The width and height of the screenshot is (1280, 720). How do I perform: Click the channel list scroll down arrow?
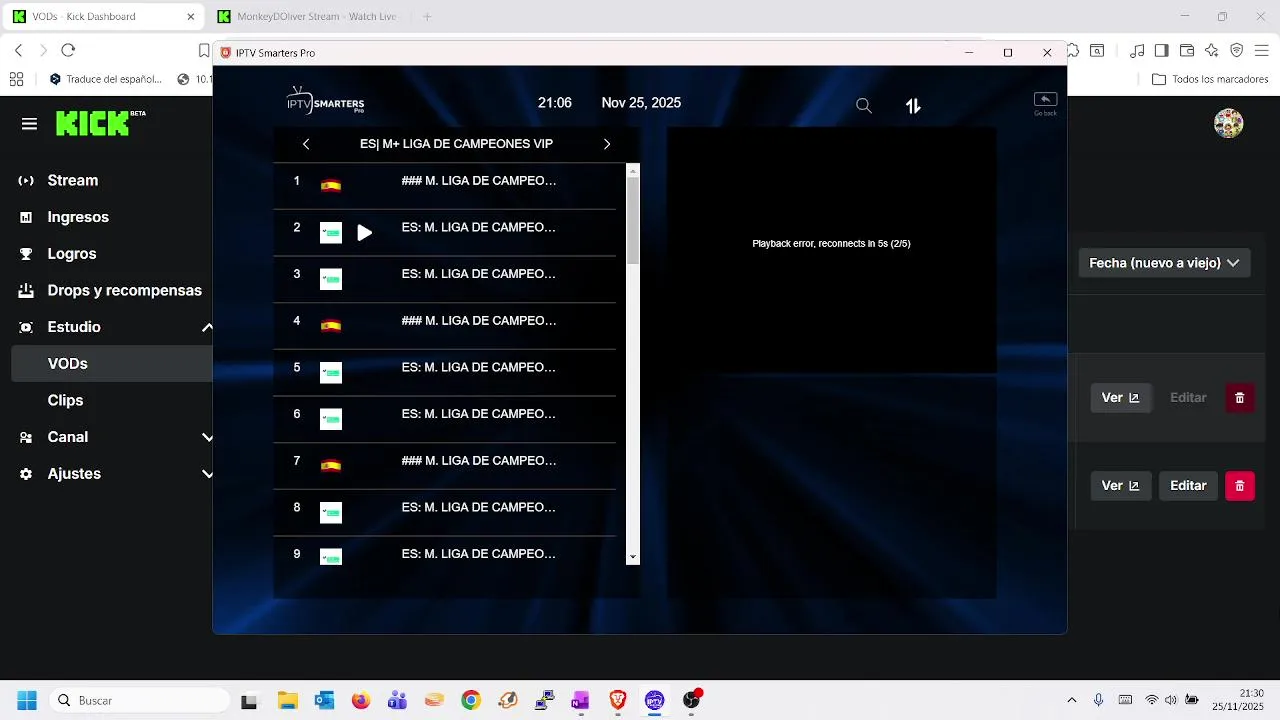[633, 558]
